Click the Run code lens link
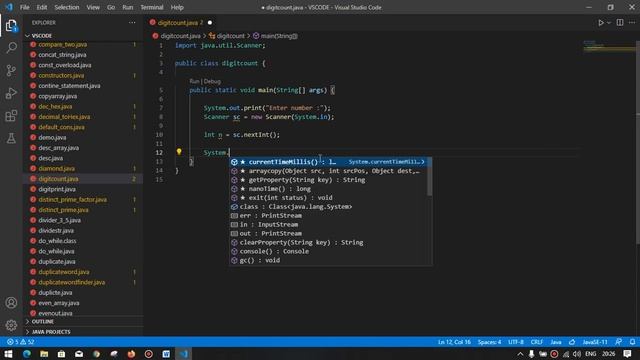The image size is (640, 360). [x=194, y=81]
